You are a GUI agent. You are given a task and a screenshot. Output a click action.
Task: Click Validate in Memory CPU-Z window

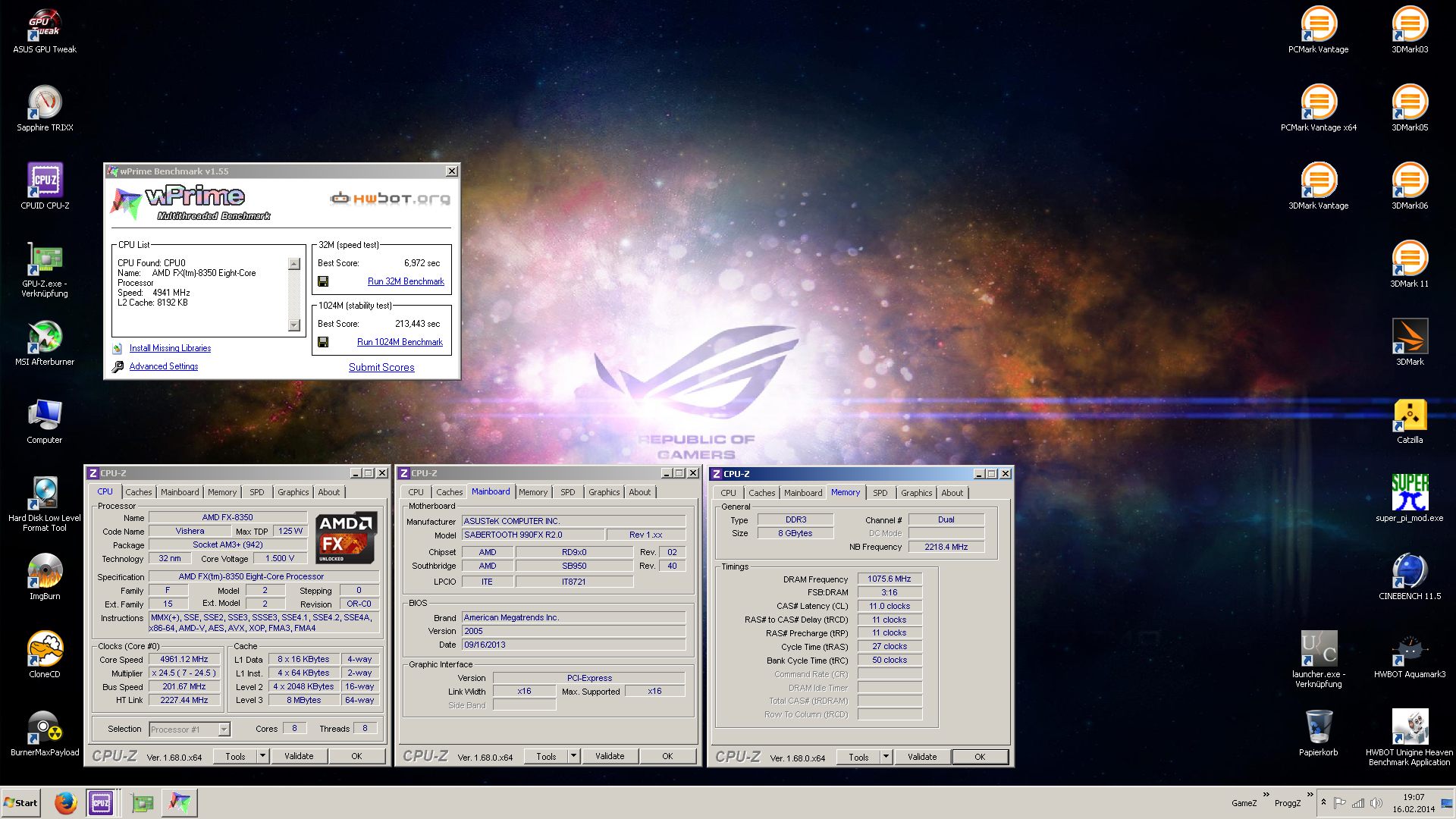point(922,757)
